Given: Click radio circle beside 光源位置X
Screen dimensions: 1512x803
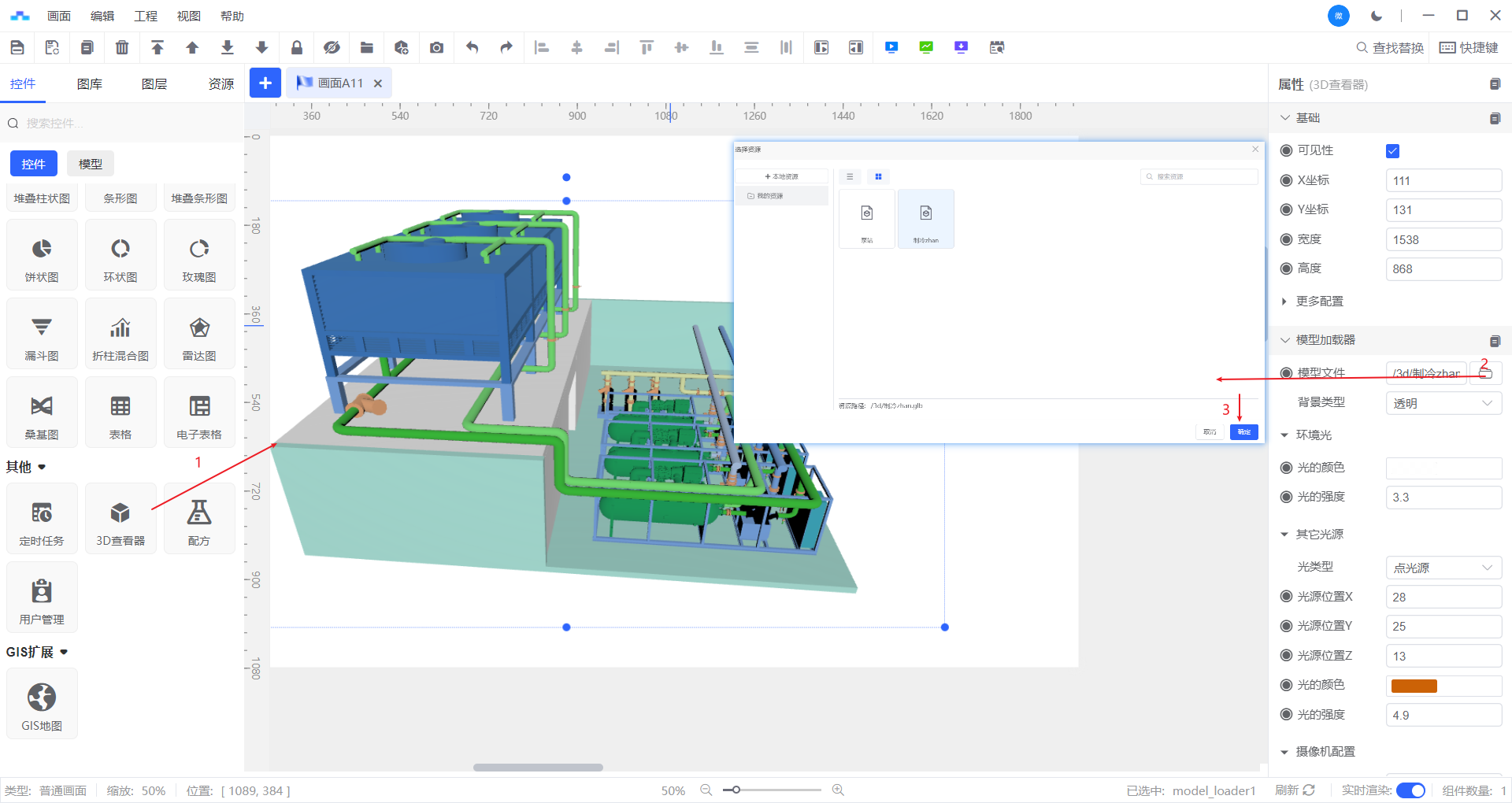Looking at the screenshot, I should point(1286,597).
